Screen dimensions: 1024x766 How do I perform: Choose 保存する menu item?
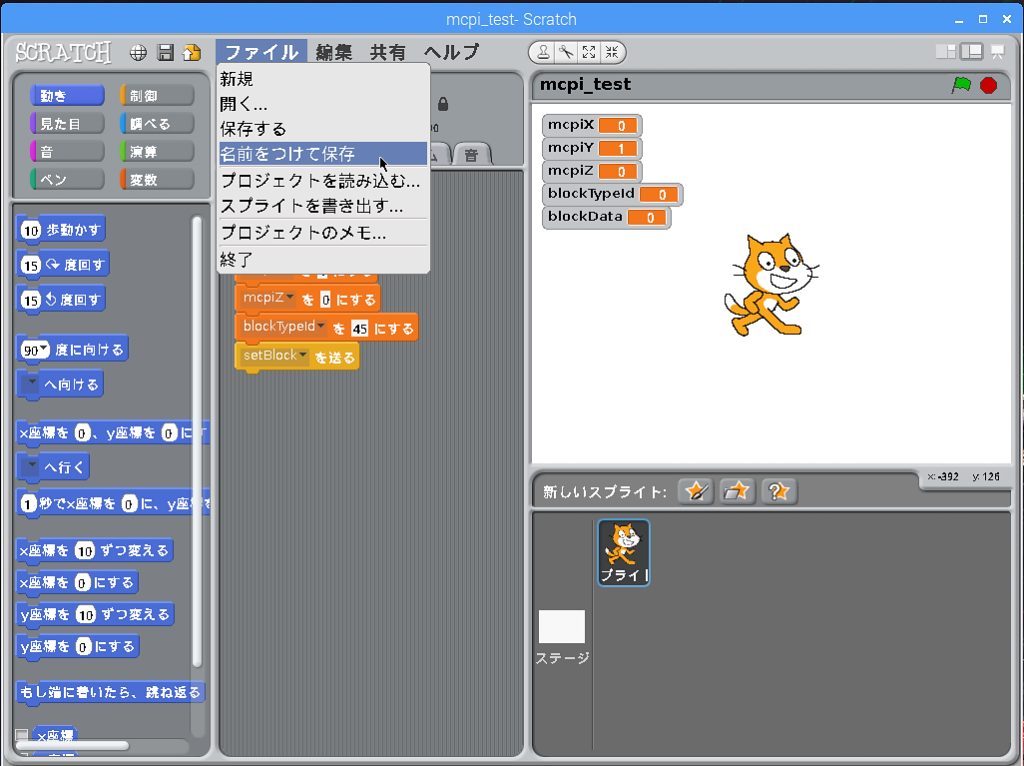click(323, 129)
